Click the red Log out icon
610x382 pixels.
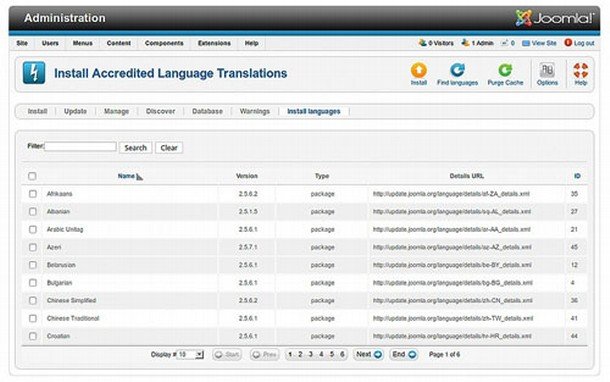[x=568, y=43]
